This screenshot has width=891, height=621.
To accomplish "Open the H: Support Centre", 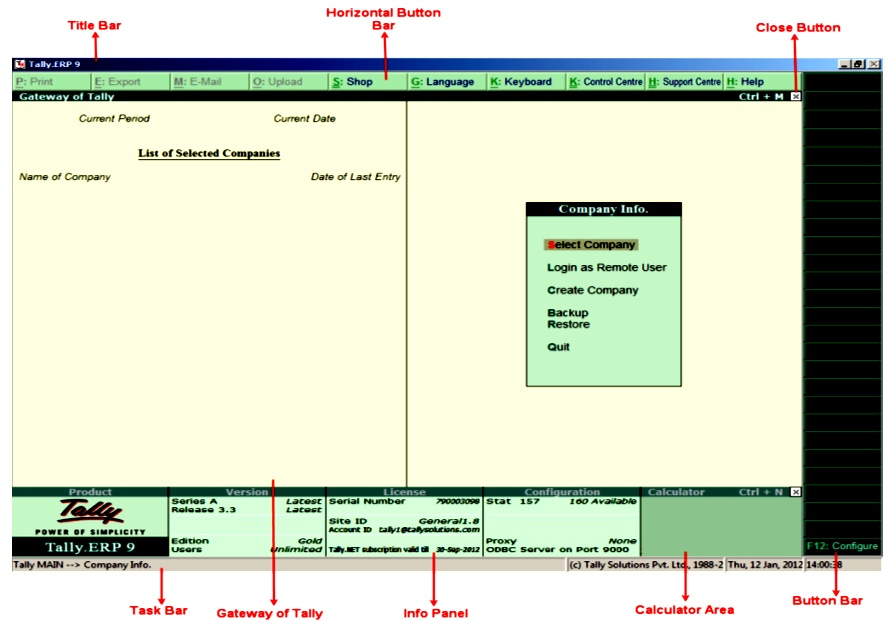I will point(684,82).
